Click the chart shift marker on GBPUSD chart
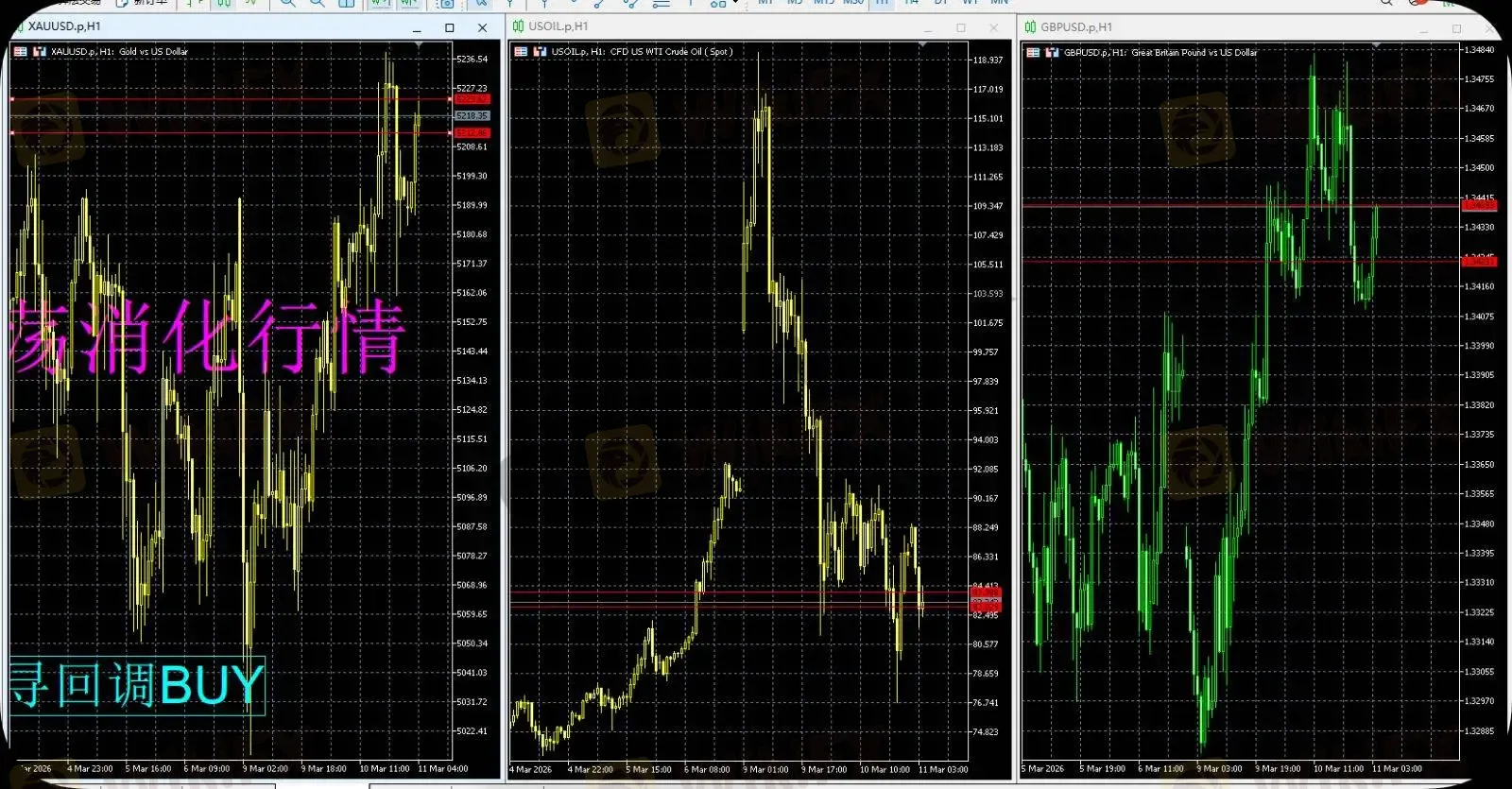The width and height of the screenshot is (1512, 789). (x=1376, y=45)
